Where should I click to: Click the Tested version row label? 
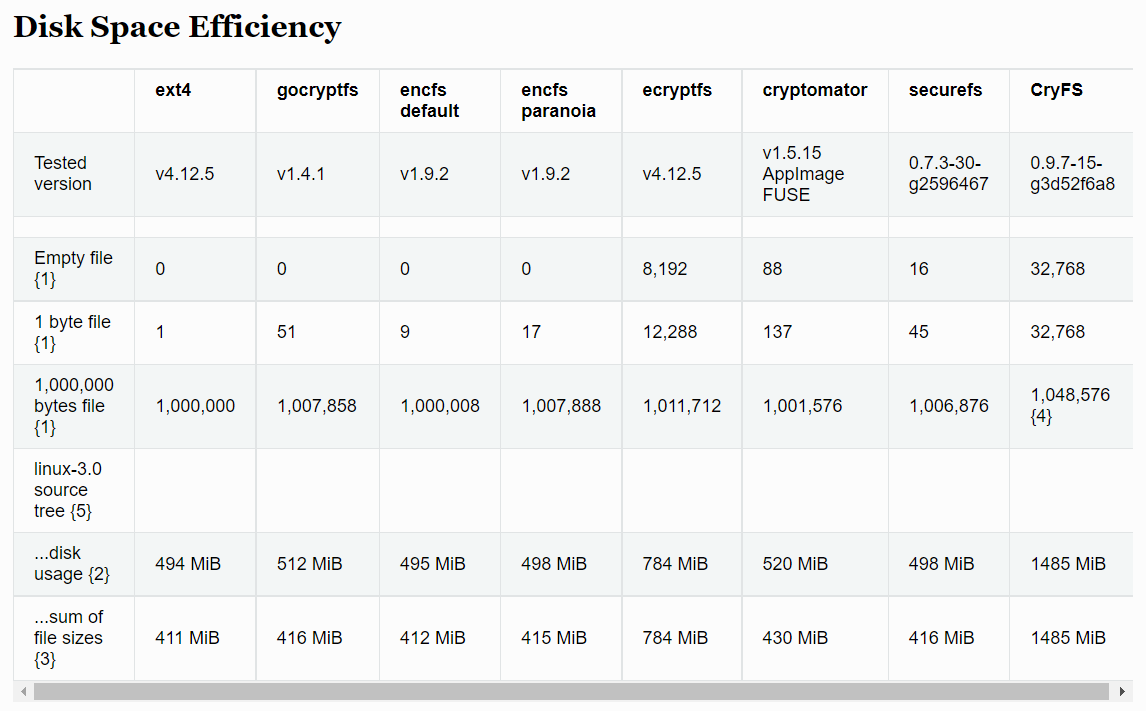(x=62, y=173)
